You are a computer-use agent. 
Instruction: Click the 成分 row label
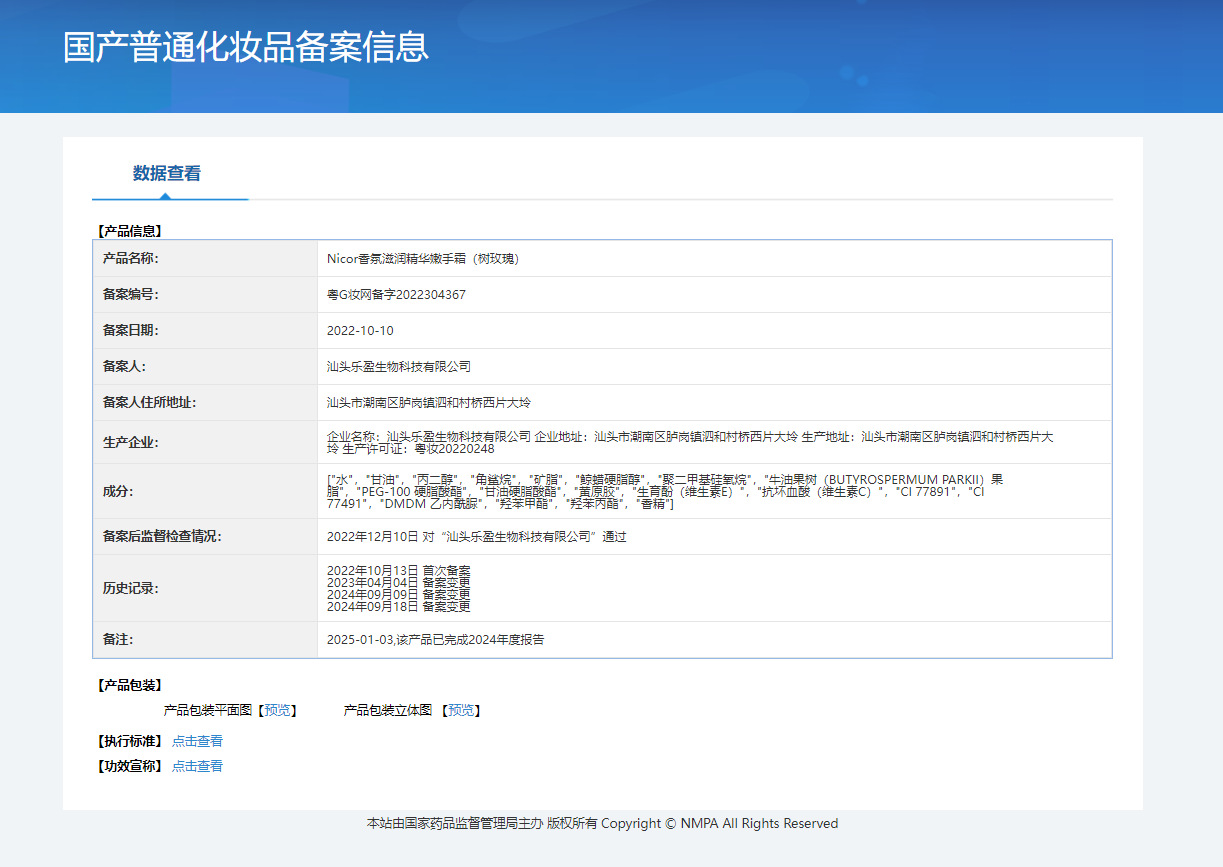pos(117,491)
